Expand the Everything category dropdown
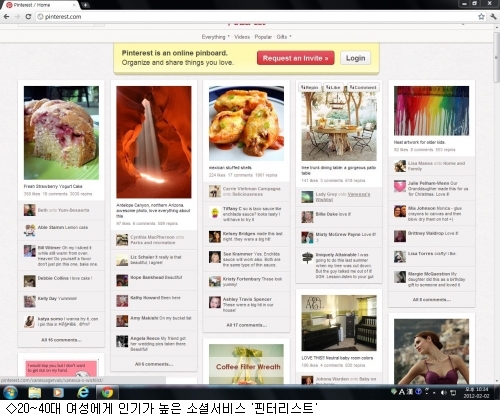500x420 pixels. 216,37
